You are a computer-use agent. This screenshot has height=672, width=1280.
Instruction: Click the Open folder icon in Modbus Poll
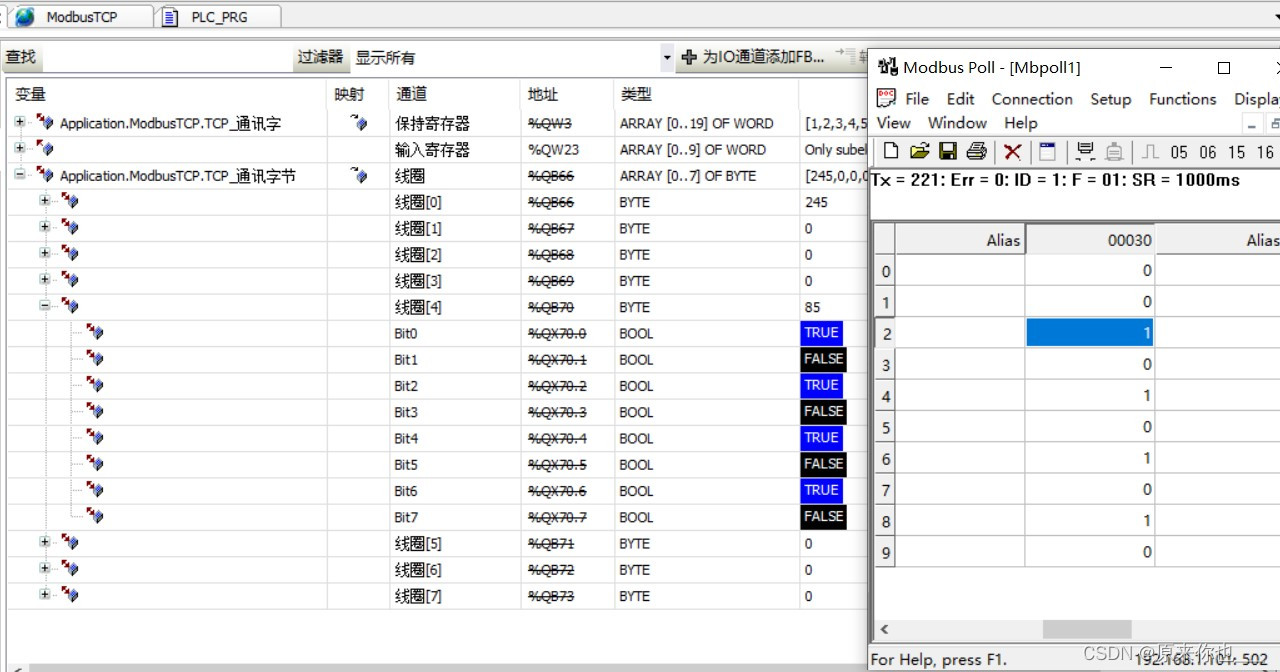click(920, 152)
